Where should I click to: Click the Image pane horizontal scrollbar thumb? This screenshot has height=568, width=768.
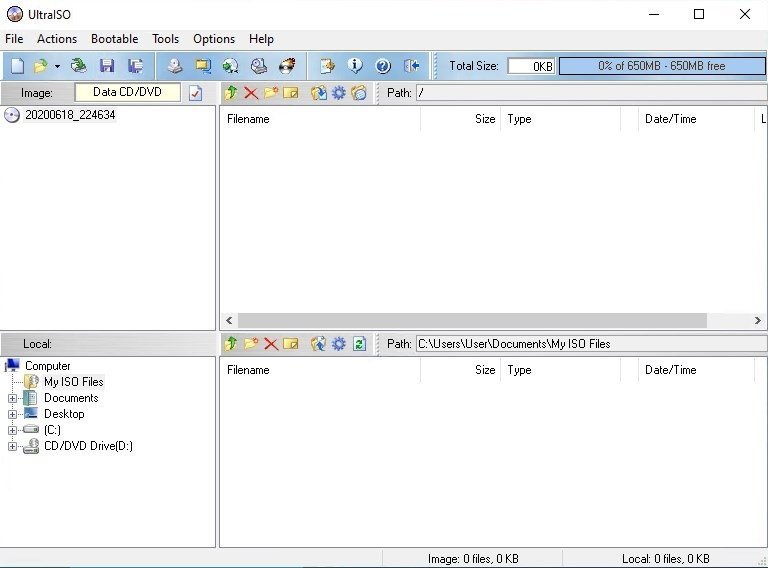click(x=472, y=321)
